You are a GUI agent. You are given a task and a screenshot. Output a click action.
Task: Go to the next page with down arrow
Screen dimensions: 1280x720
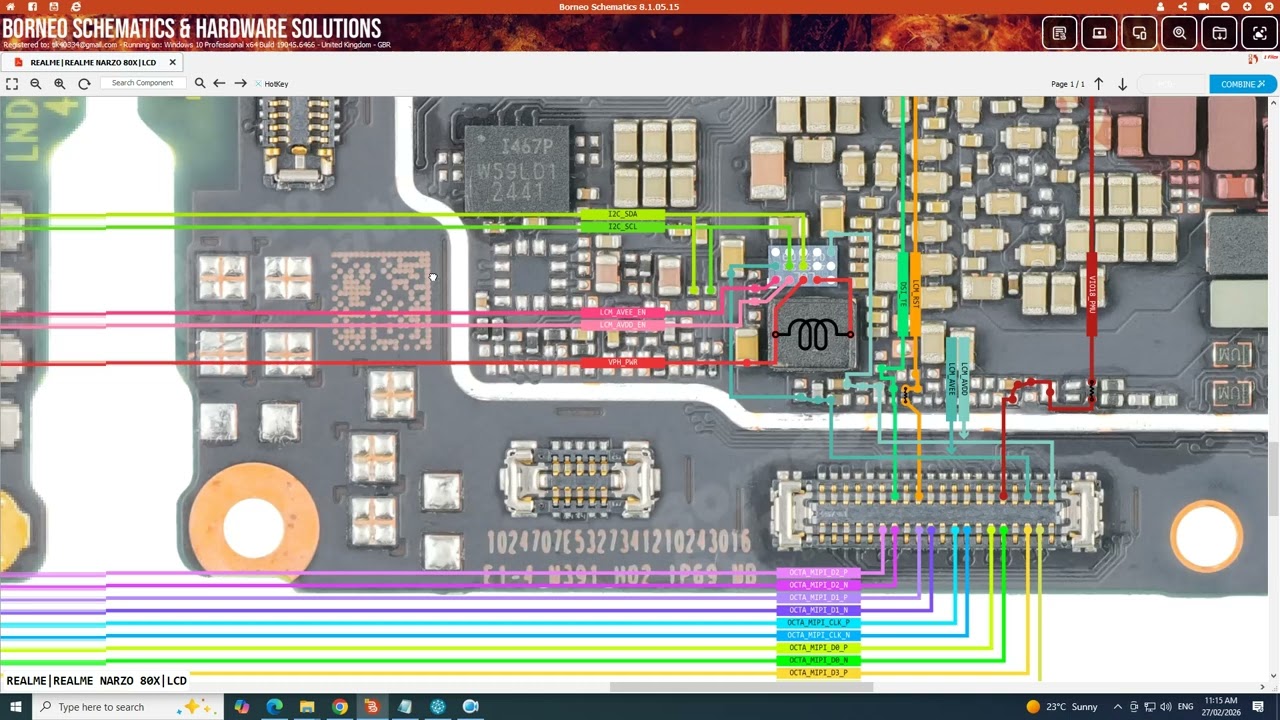point(1122,84)
